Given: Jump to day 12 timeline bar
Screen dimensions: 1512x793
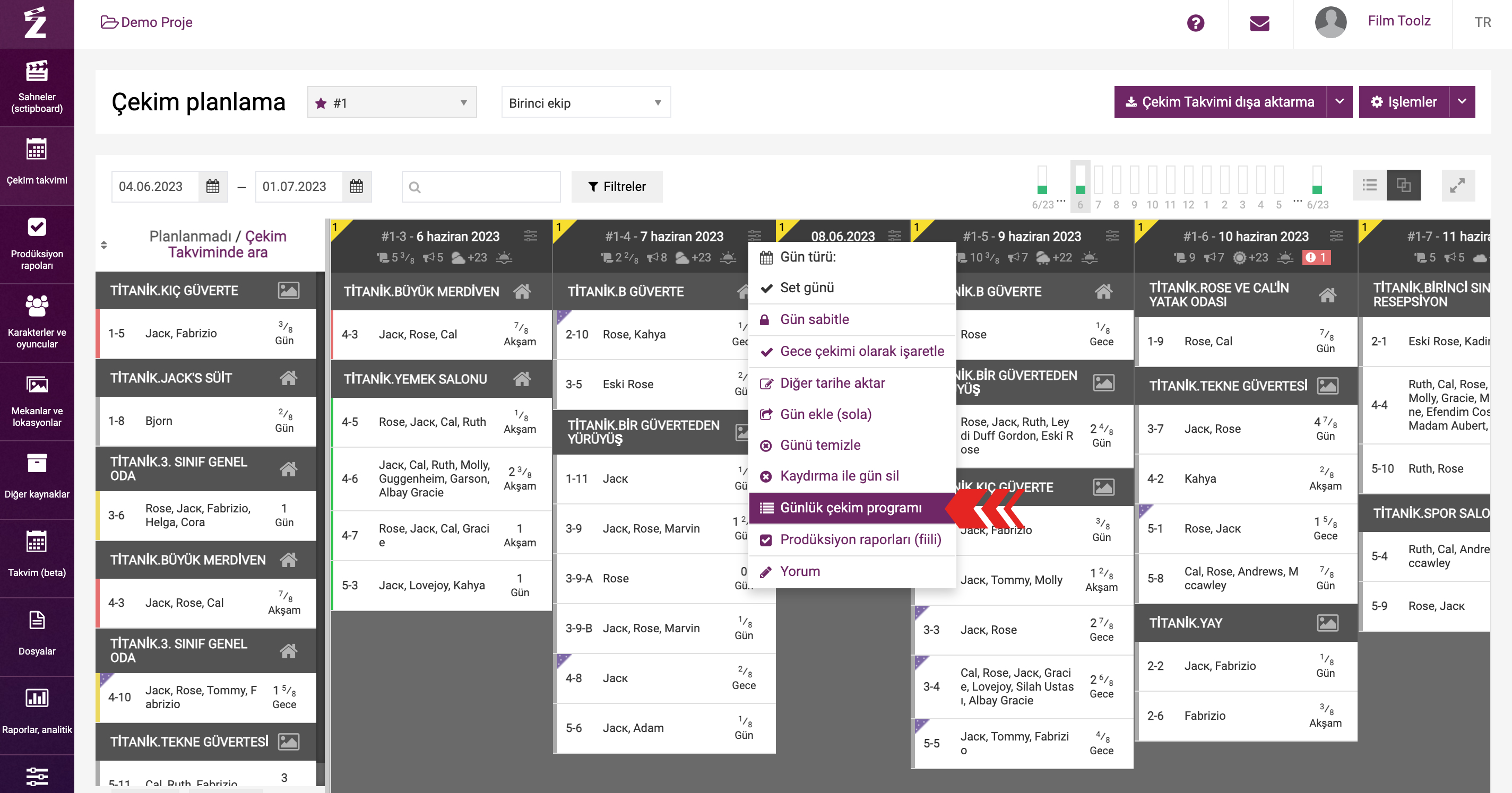Looking at the screenshot, I should coord(1189,187).
